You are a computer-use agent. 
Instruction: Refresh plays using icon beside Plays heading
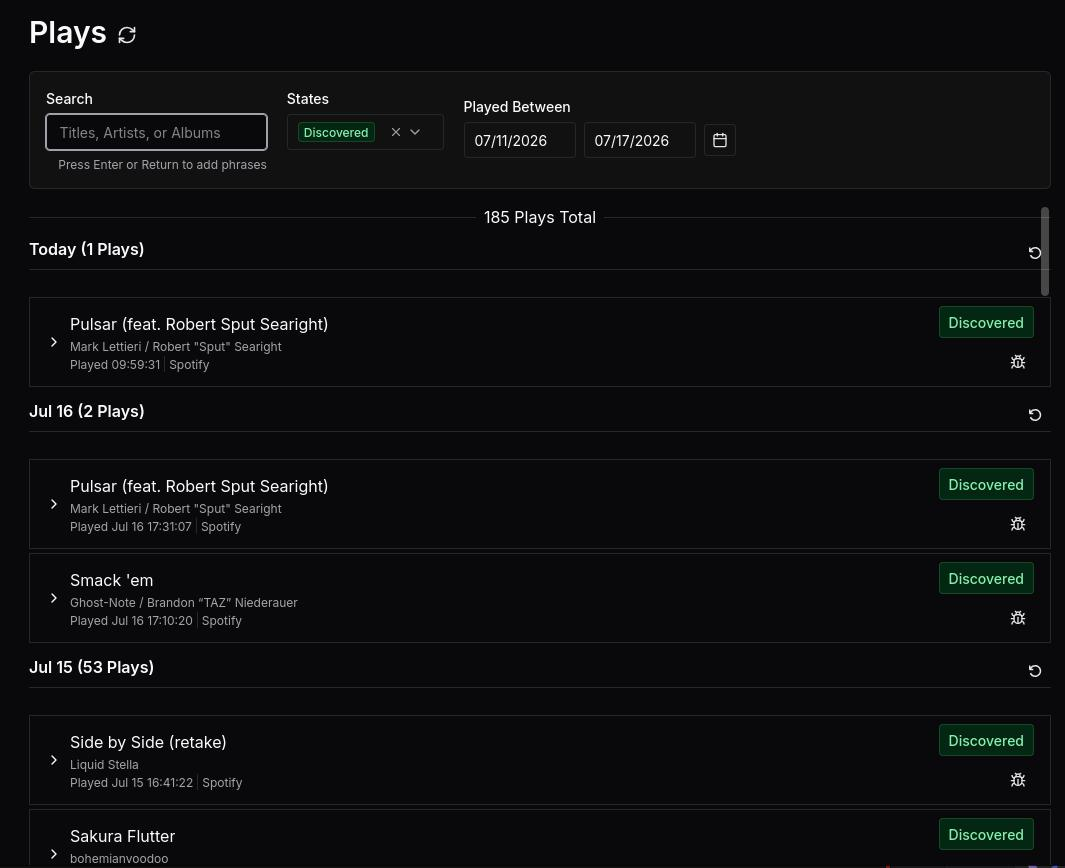[x=127, y=35]
